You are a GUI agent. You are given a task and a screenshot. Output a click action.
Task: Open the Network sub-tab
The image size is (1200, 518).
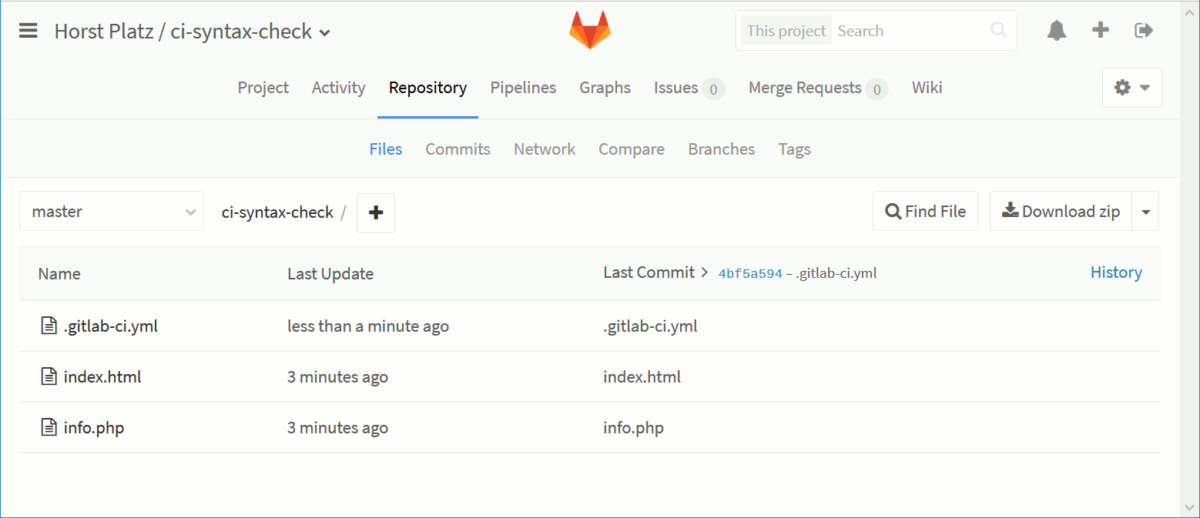(545, 149)
